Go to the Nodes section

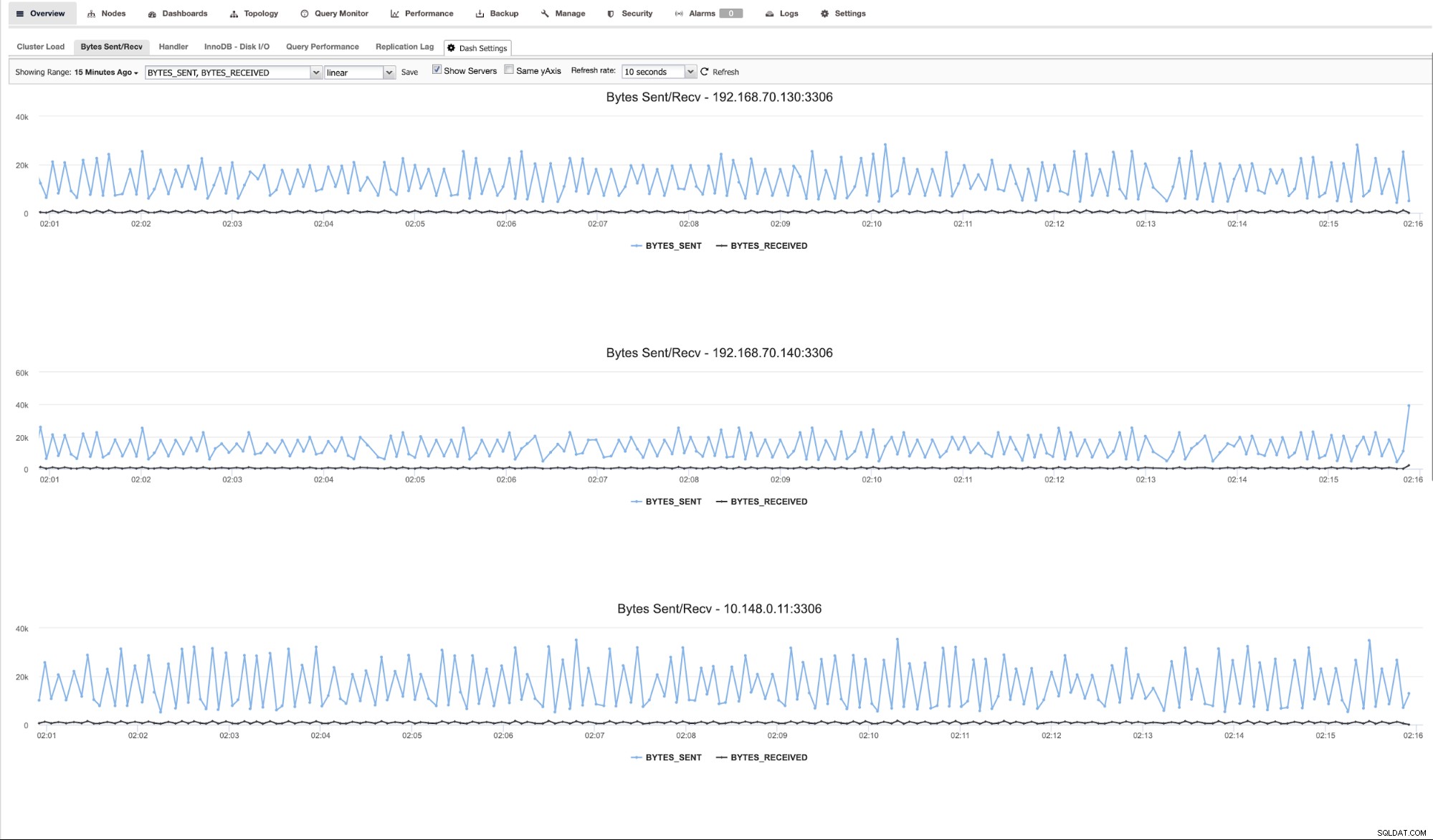coord(106,14)
